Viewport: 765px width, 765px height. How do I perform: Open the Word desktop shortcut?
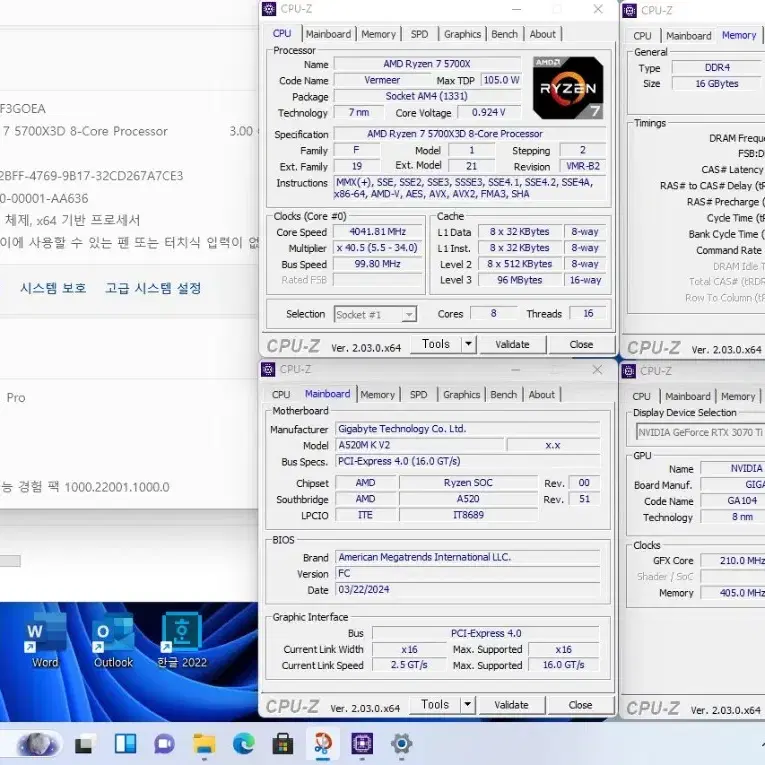coord(45,639)
